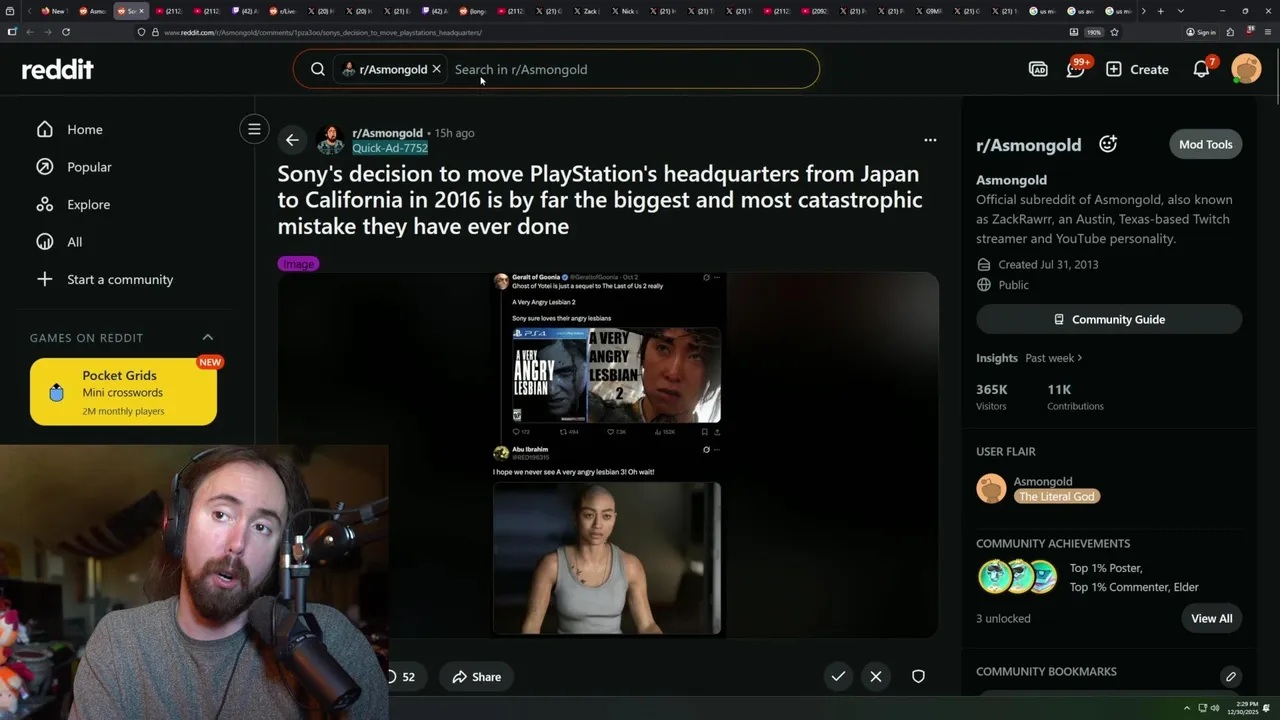The image size is (1280, 720).
Task: Click the site security shield icon
Action: click(142, 32)
